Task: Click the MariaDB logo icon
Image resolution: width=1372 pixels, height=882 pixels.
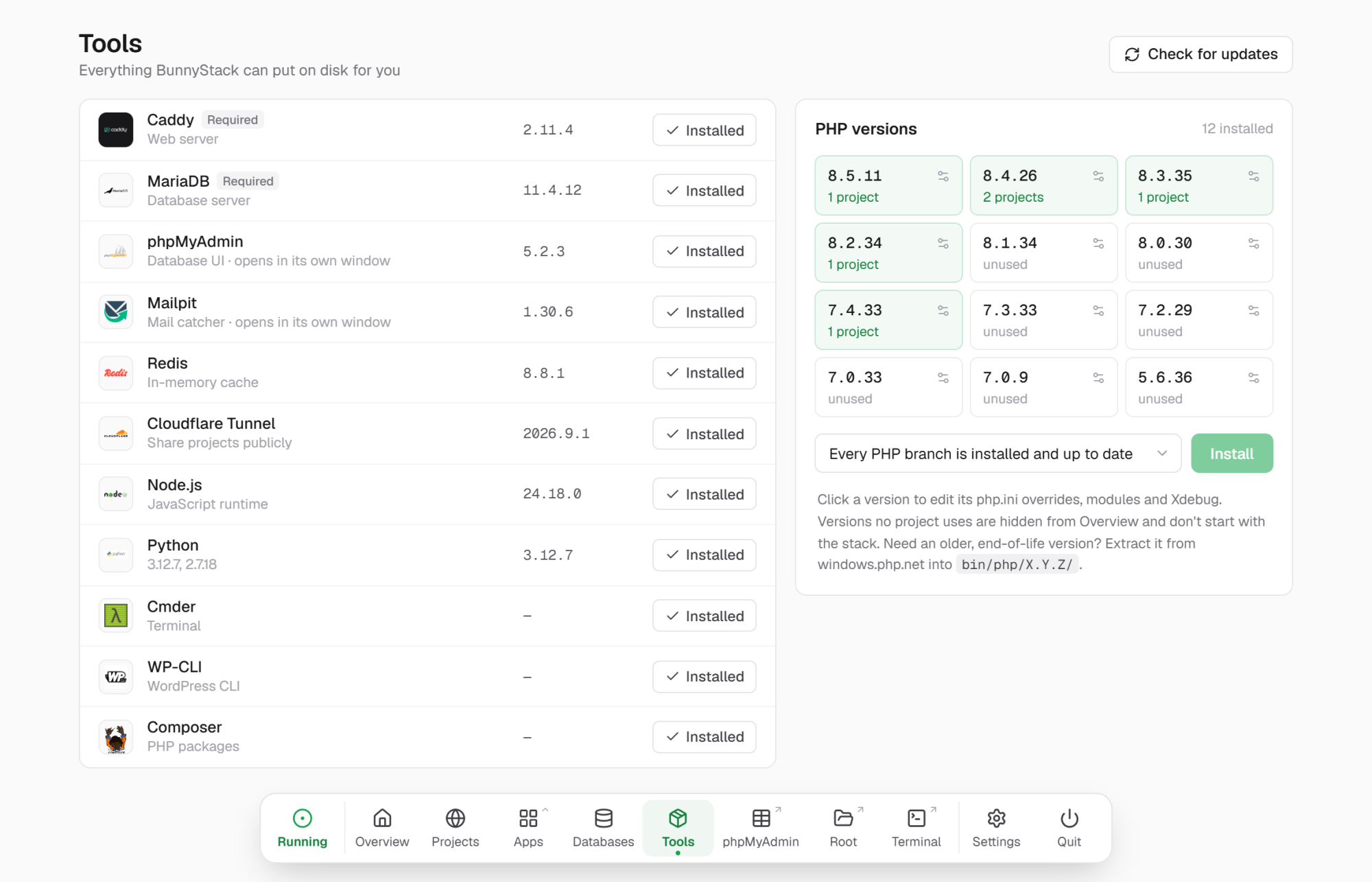Action: (116, 191)
